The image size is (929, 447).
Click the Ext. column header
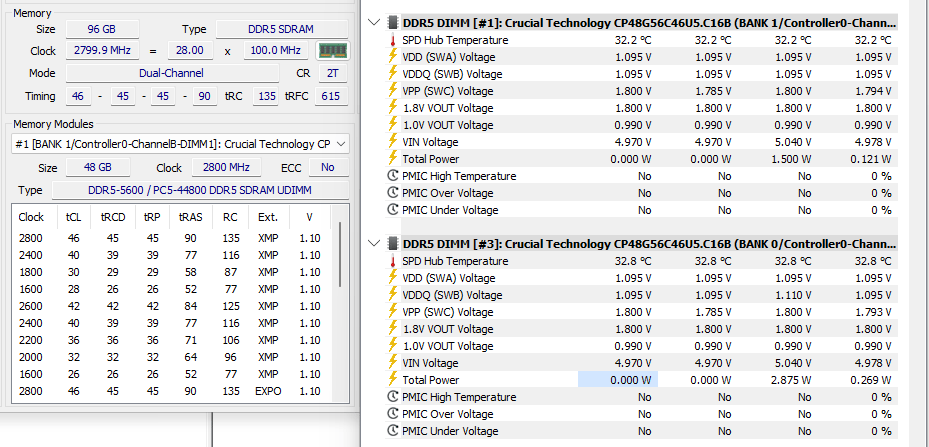[x=268, y=217]
